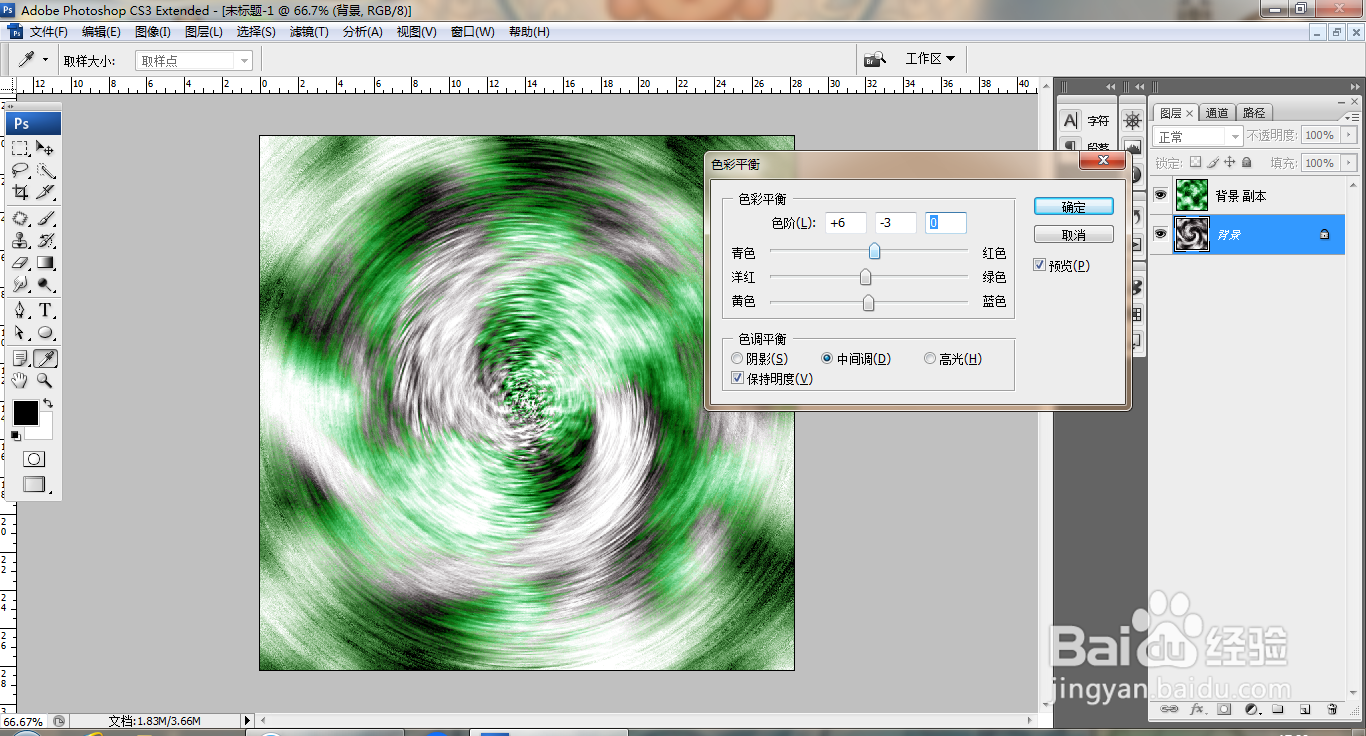Switch to the 通道 tab
The height and width of the screenshot is (736, 1366).
[x=1217, y=113]
